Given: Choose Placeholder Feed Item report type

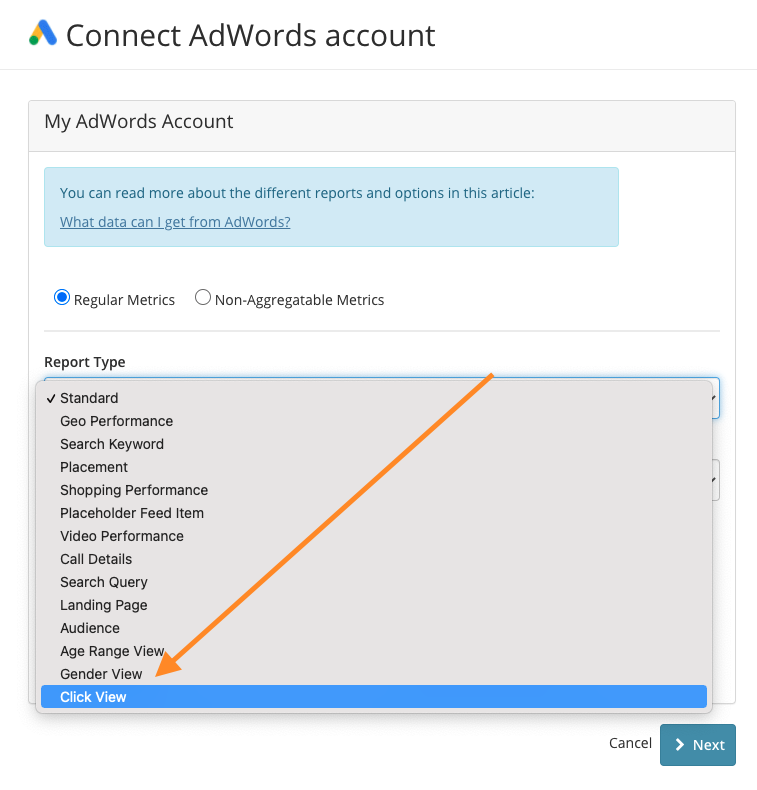Looking at the screenshot, I should 374,513.
